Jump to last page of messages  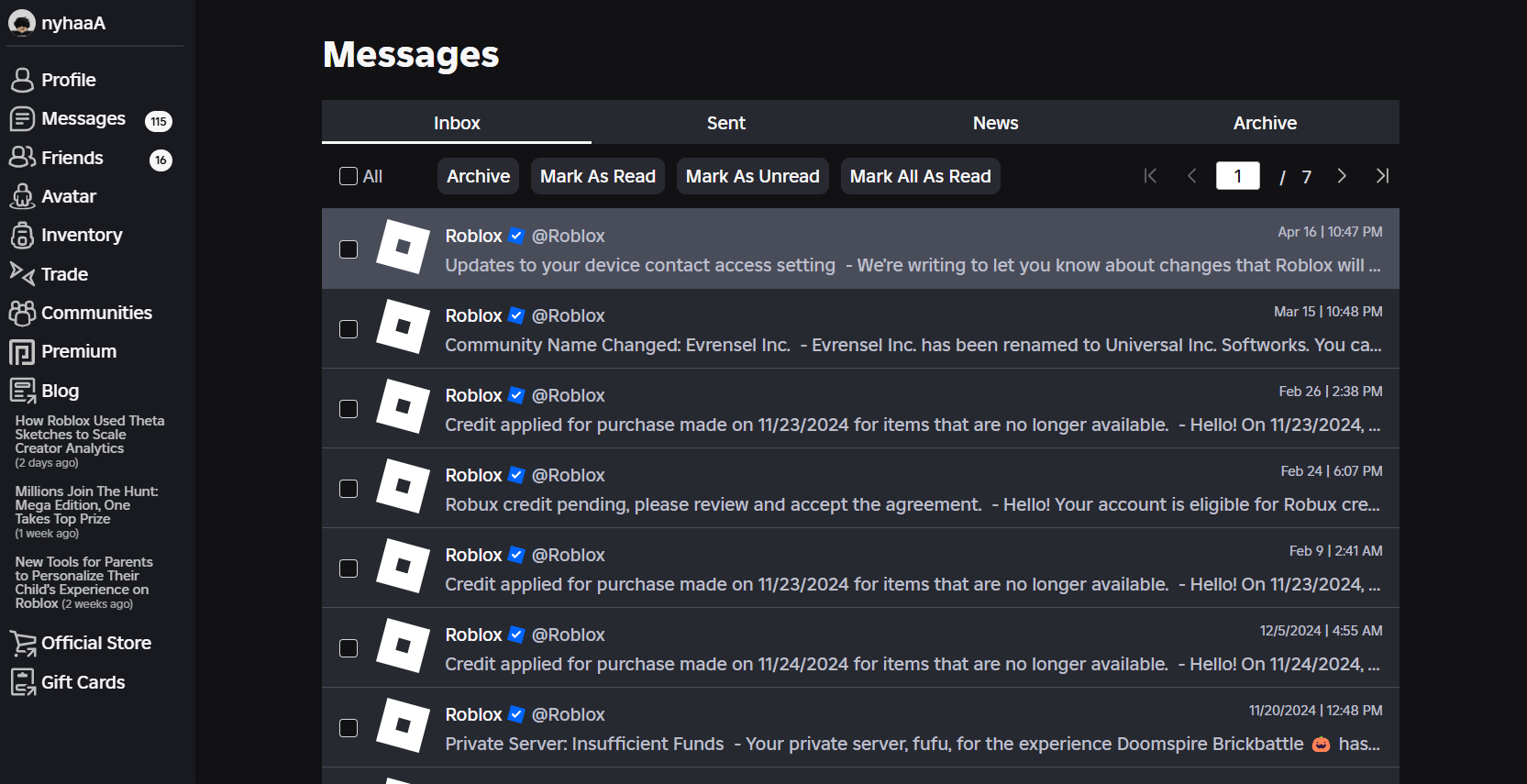1382,176
